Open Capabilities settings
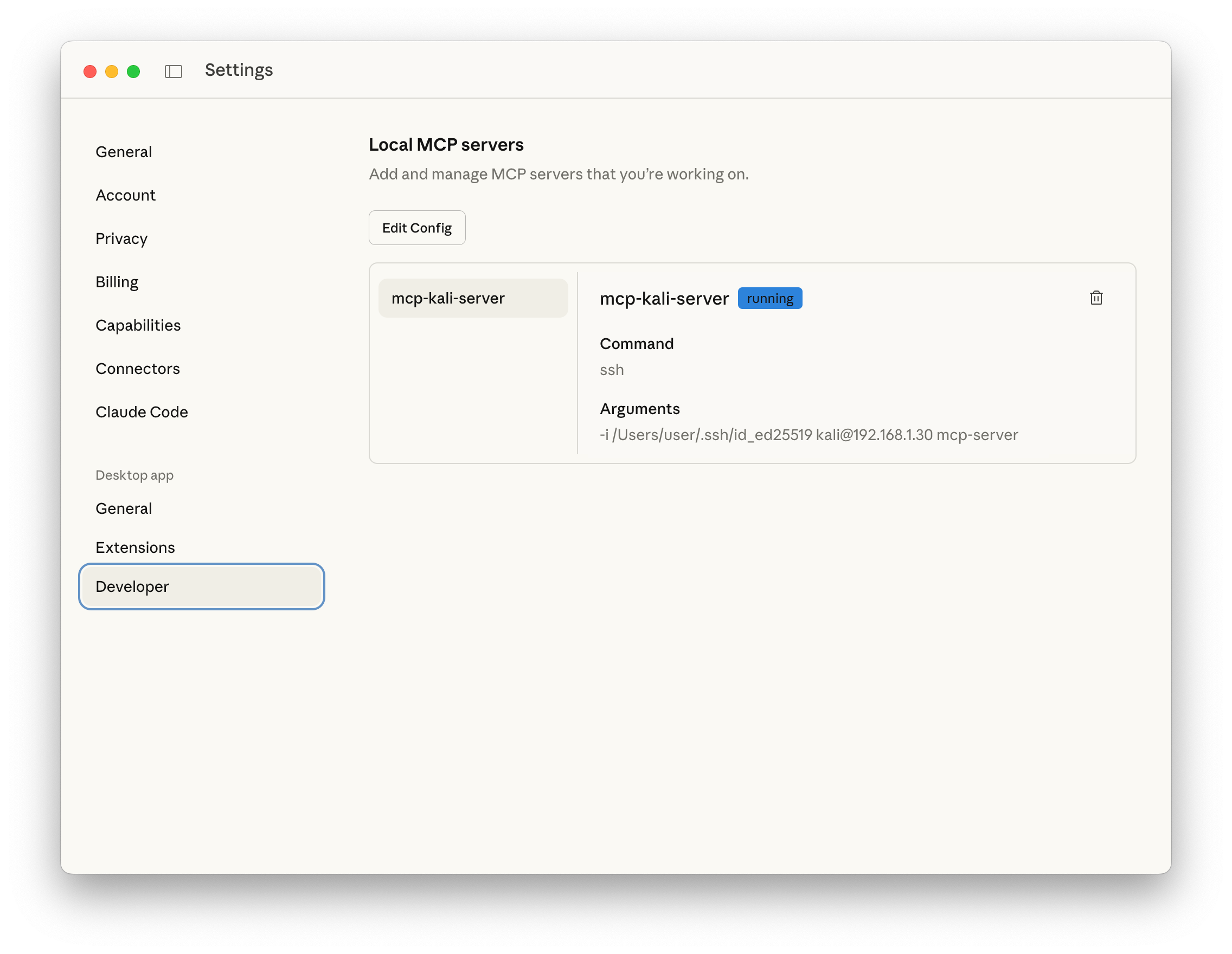This screenshot has height=954, width=1232. click(138, 325)
